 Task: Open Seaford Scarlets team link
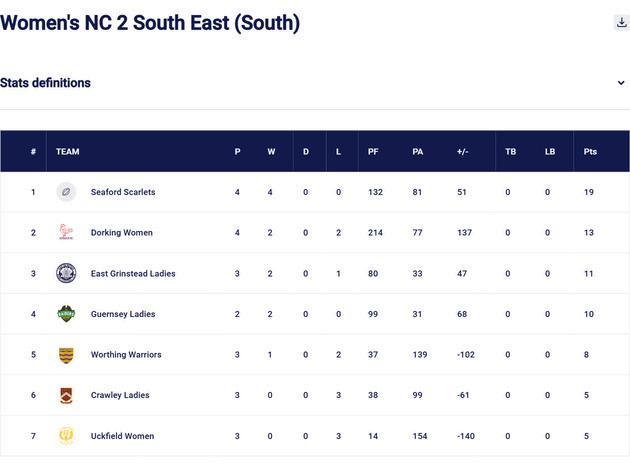click(x=123, y=192)
